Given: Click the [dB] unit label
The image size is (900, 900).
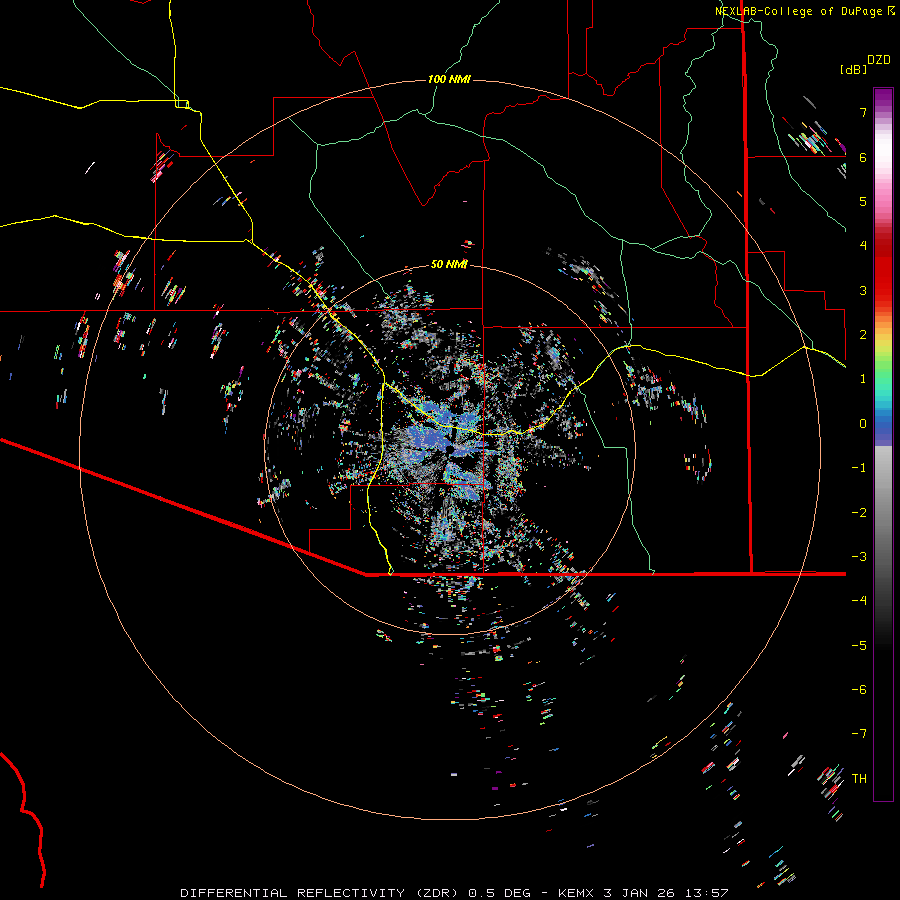Looking at the screenshot, I should point(854,69).
